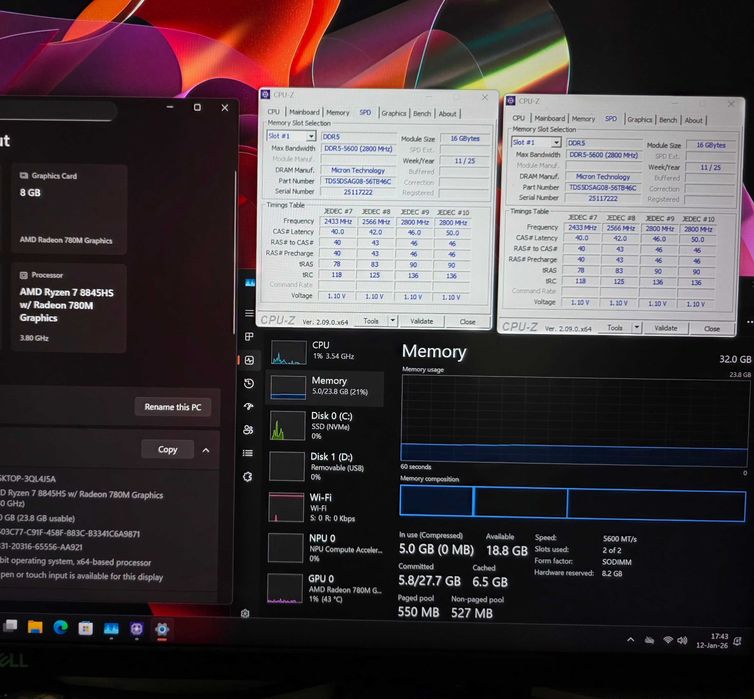Click the purple round app icon on taskbar

[x=137, y=629]
